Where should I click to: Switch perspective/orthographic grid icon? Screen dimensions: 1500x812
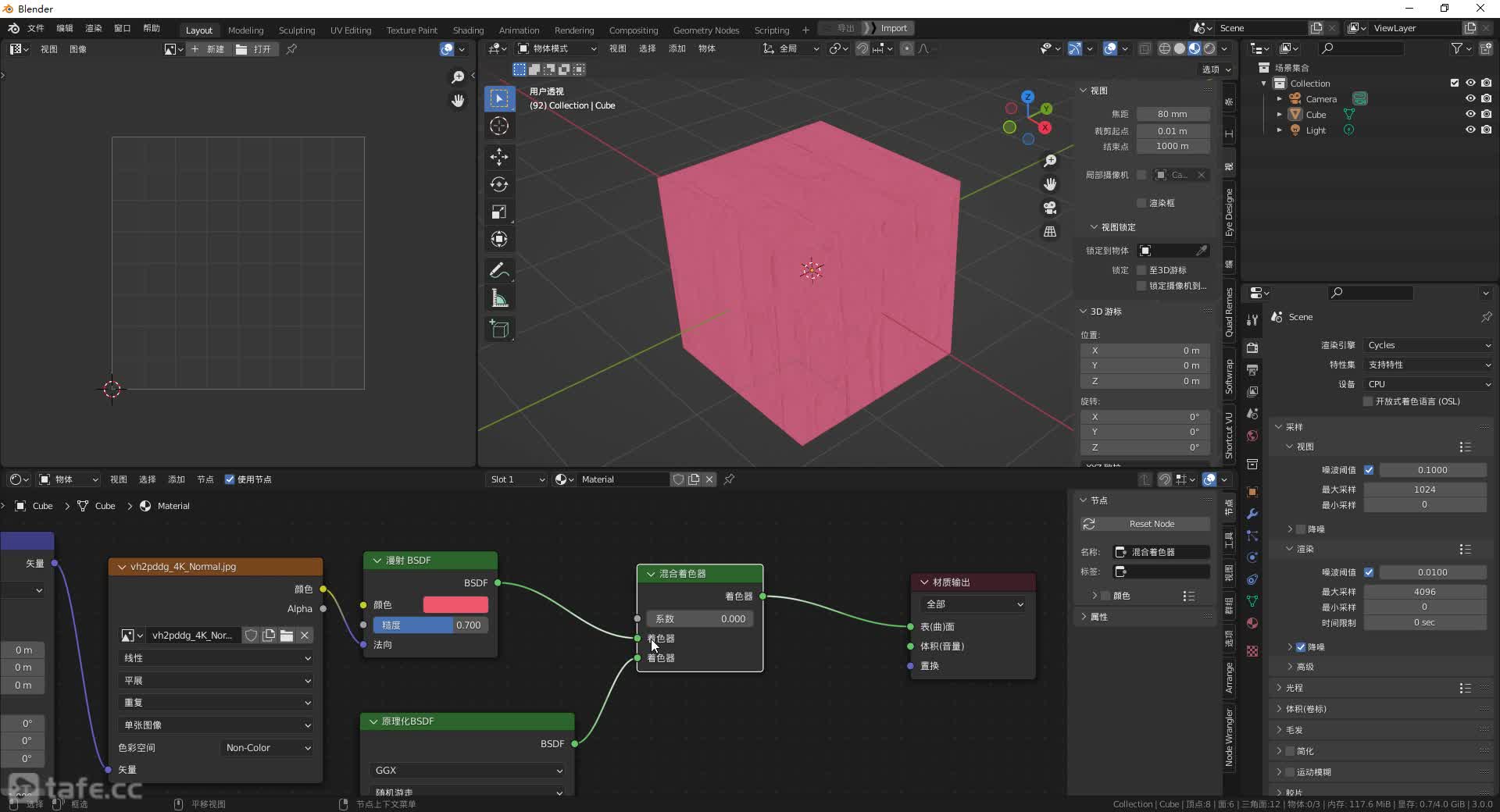point(1050,232)
